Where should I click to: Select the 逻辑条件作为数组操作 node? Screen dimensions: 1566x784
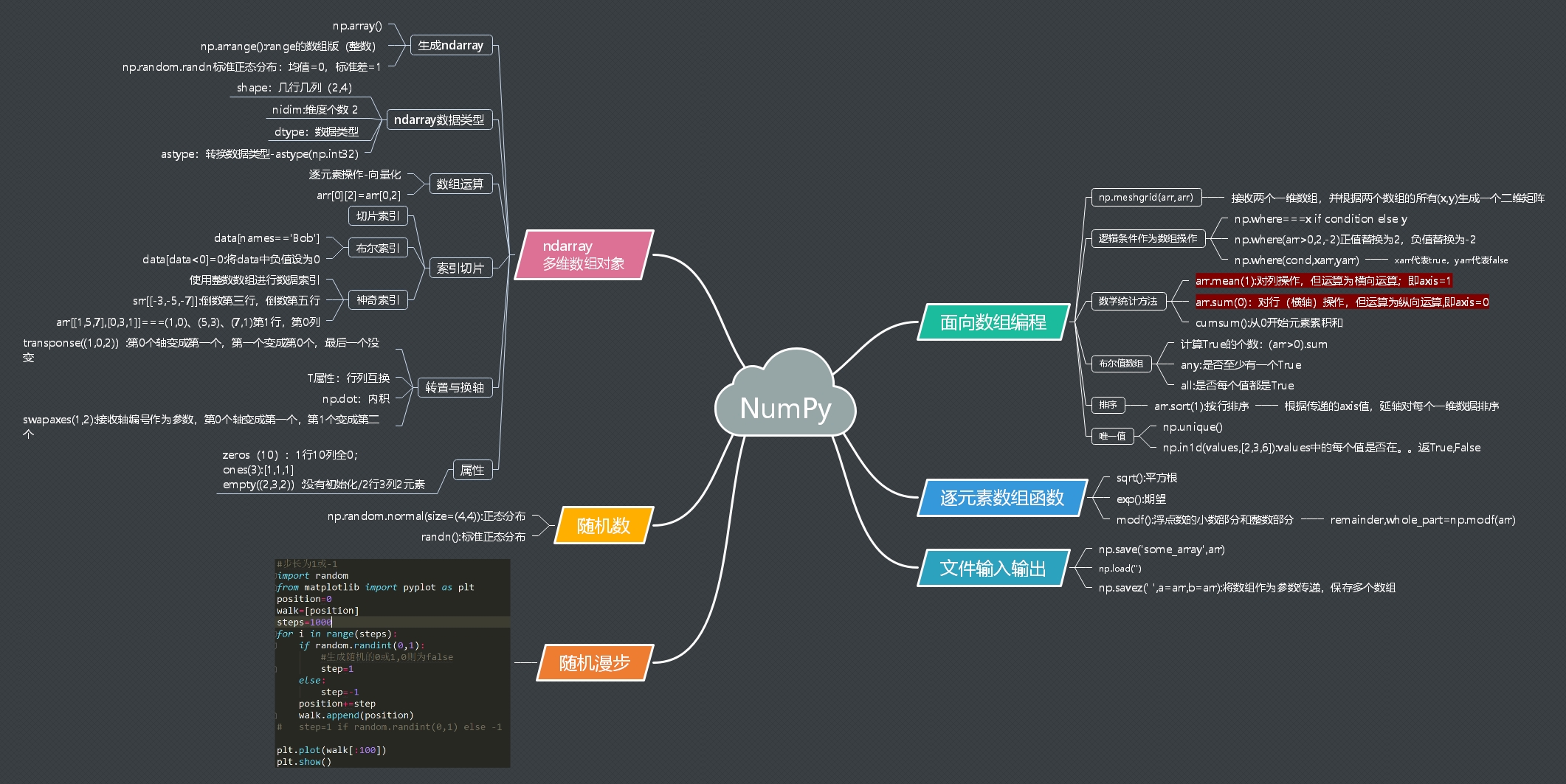[x=1148, y=238]
